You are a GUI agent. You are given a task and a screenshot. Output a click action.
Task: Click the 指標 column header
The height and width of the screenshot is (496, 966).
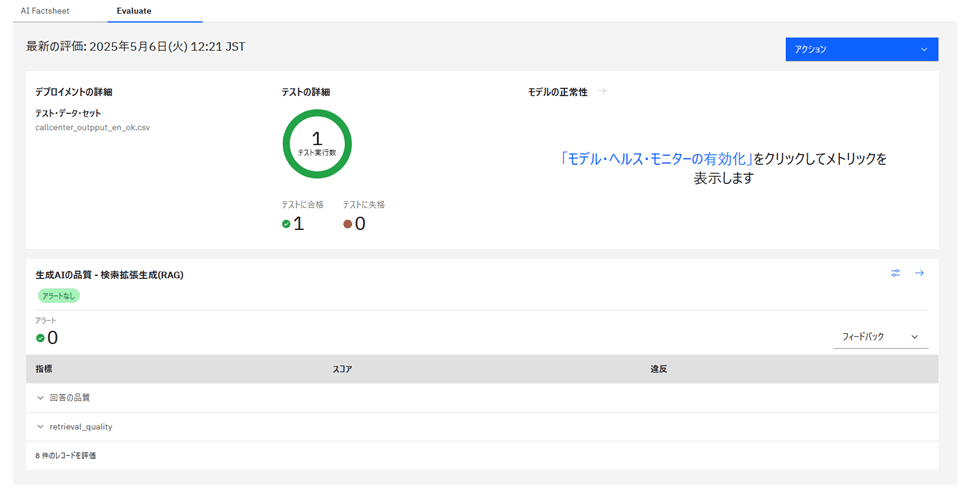(x=44, y=369)
